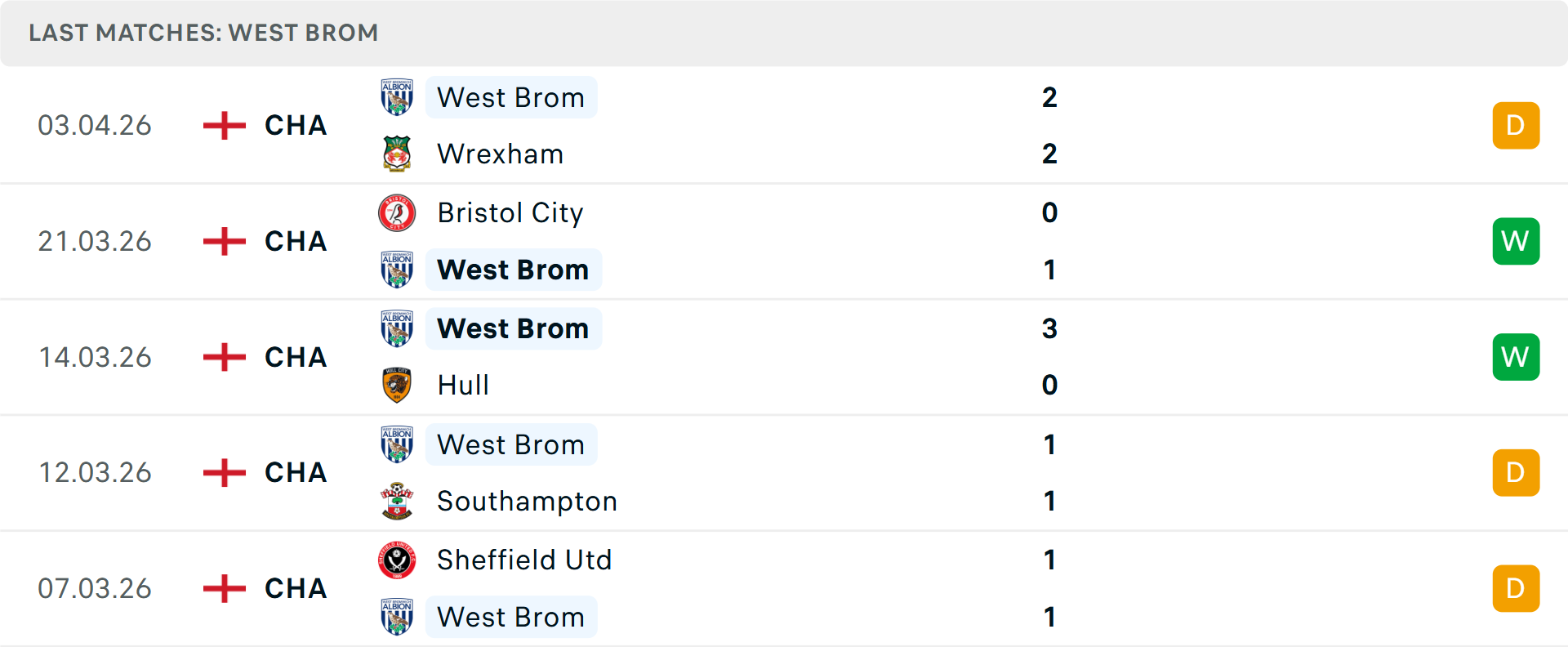Viewport: 1568px width, 647px height.
Task: Click the Bristol City team name
Action: 510,212
